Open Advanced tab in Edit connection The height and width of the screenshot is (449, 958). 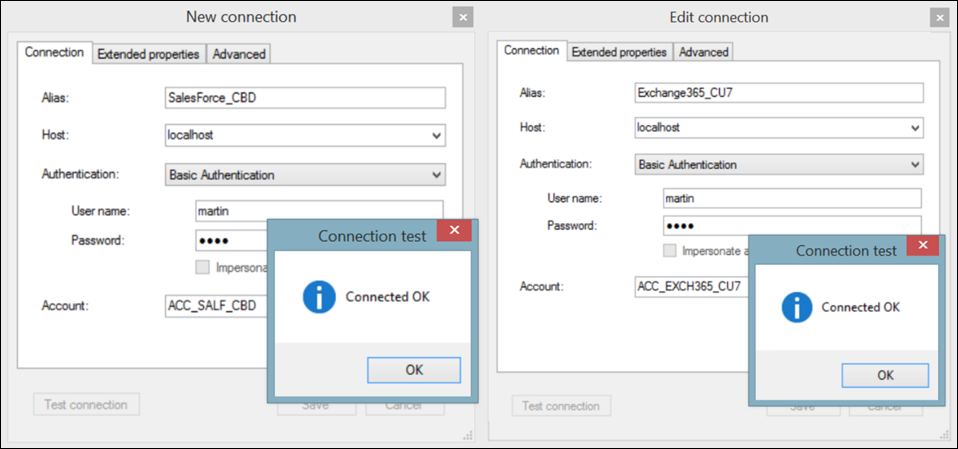pyautogui.click(x=703, y=52)
